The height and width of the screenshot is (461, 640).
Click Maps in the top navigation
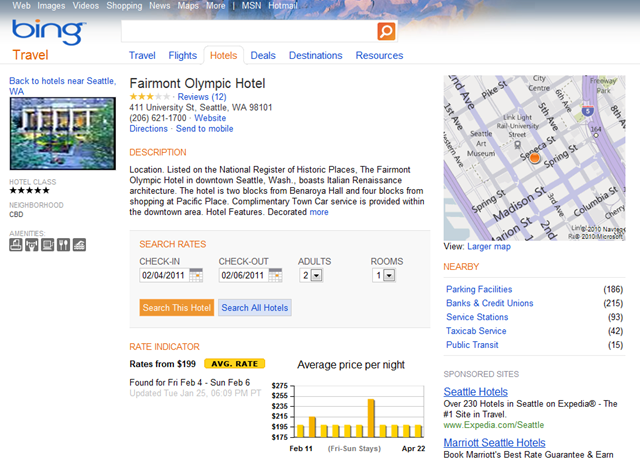coord(188,6)
